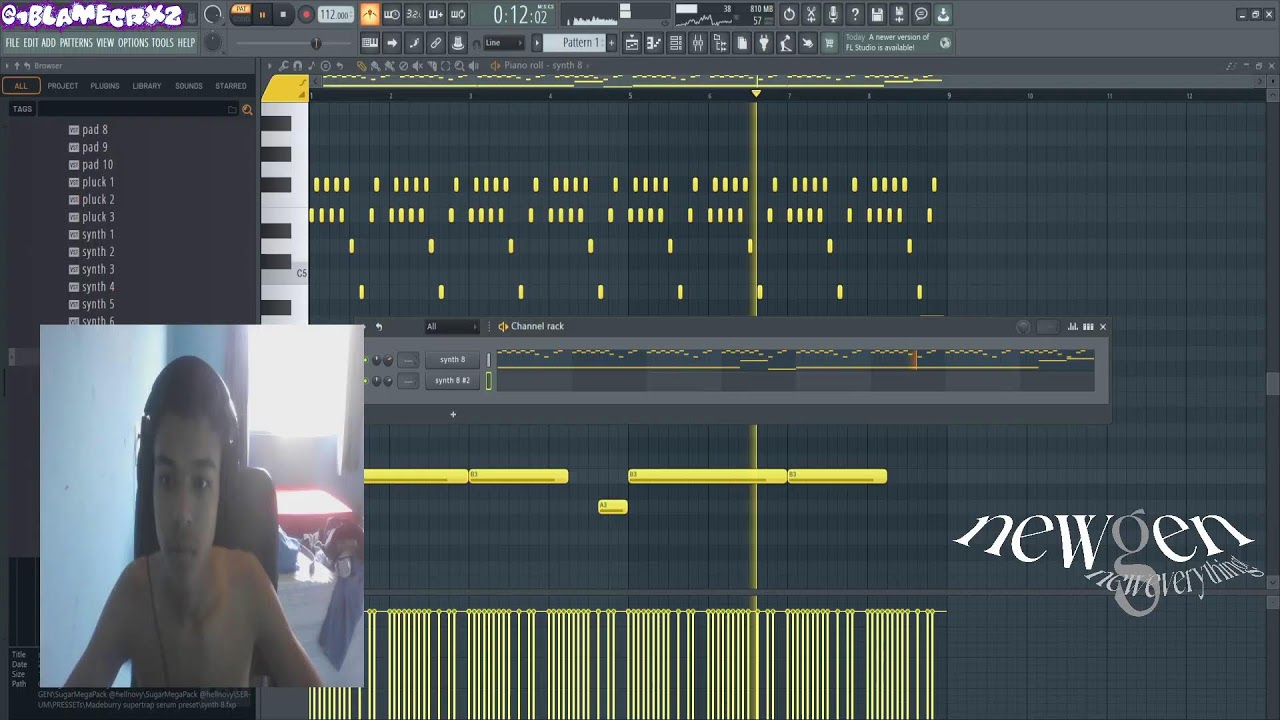Screen dimensions: 1280x720
Task: Open pattern options arrow left of Pattern 1
Action: click(x=537, y=43)
